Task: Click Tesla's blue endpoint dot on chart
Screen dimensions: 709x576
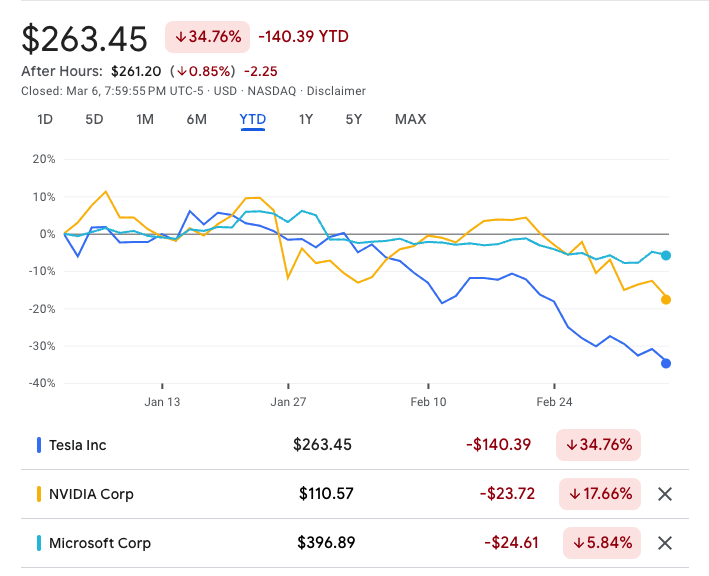Action: (666, 363)
